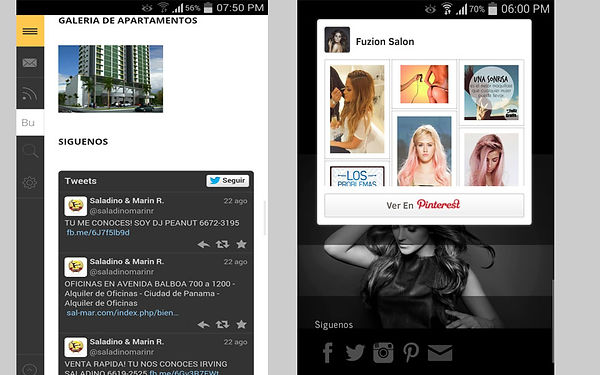This screenshot has width=600, height=375.
Task: Open the pin of the woman with pink hair looking down
Action: (x=491, y=159)
